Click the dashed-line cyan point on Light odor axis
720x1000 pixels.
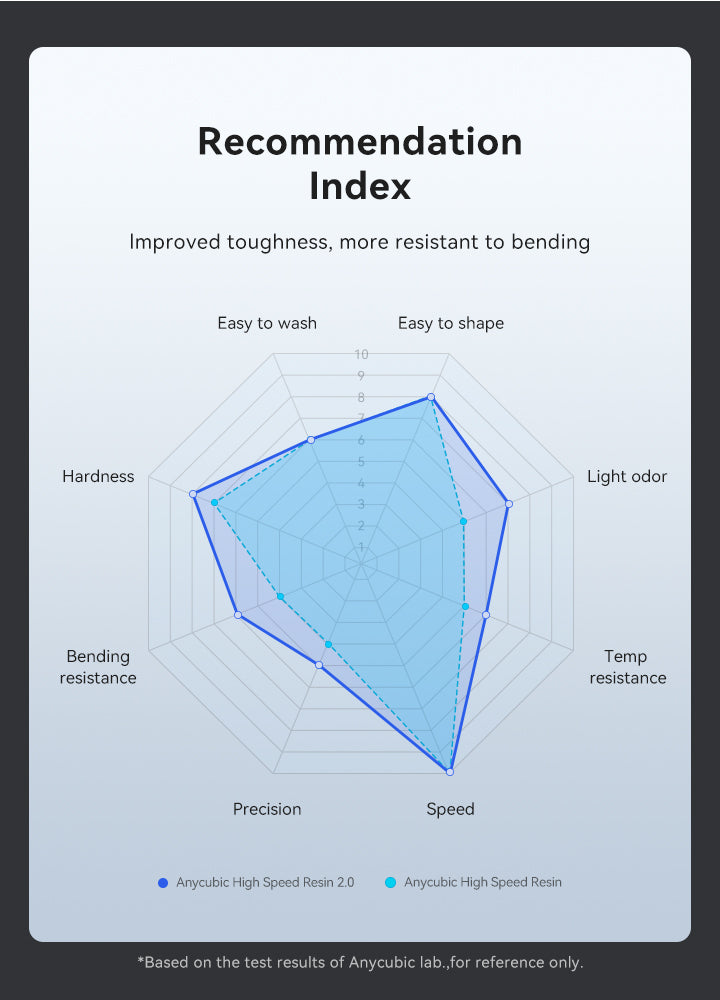(464, 521)
